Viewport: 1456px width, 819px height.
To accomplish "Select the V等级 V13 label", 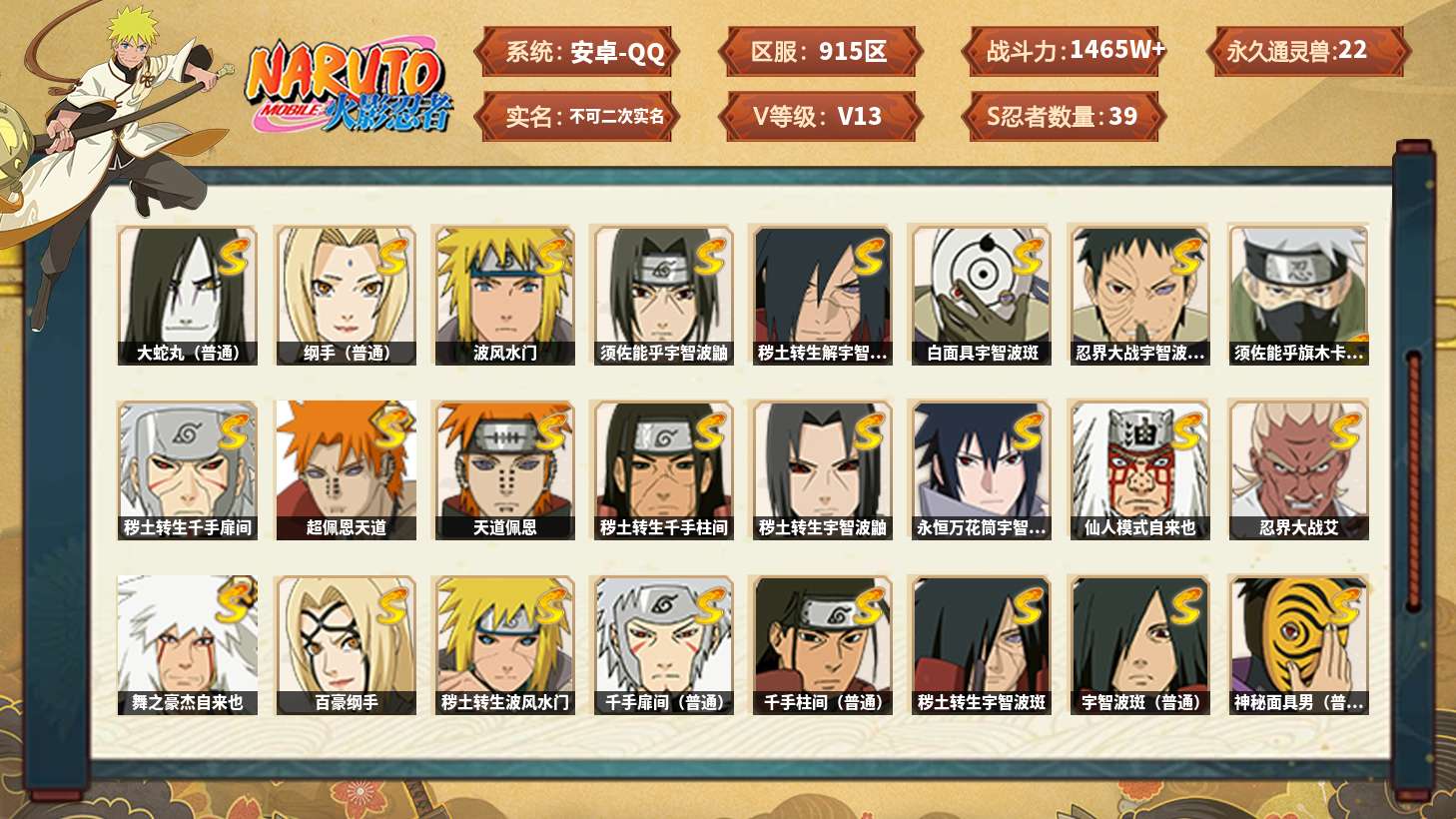I will coord(820,117).
